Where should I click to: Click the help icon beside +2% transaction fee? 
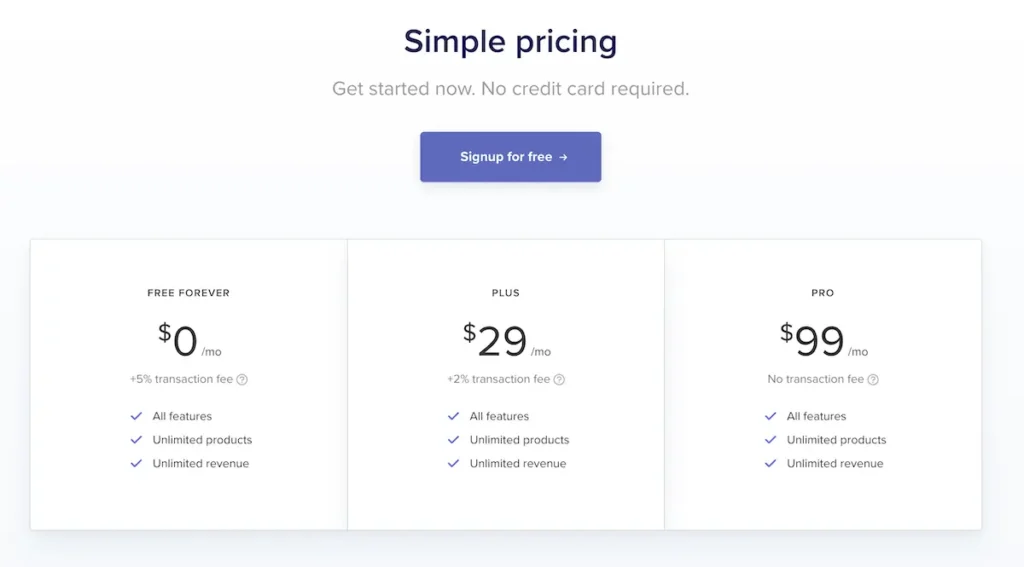tap(559, 380)
